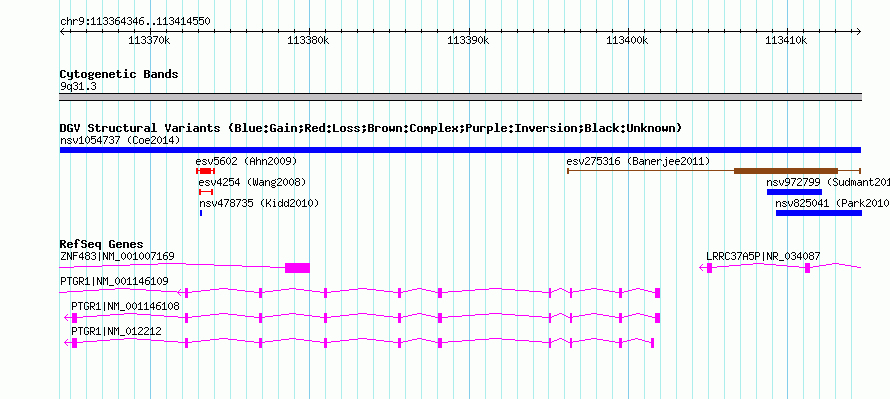The height and width of the screenshot is (399, 890).
Task: Click the 113390k ruler tick label
Action: coord(468,40)
